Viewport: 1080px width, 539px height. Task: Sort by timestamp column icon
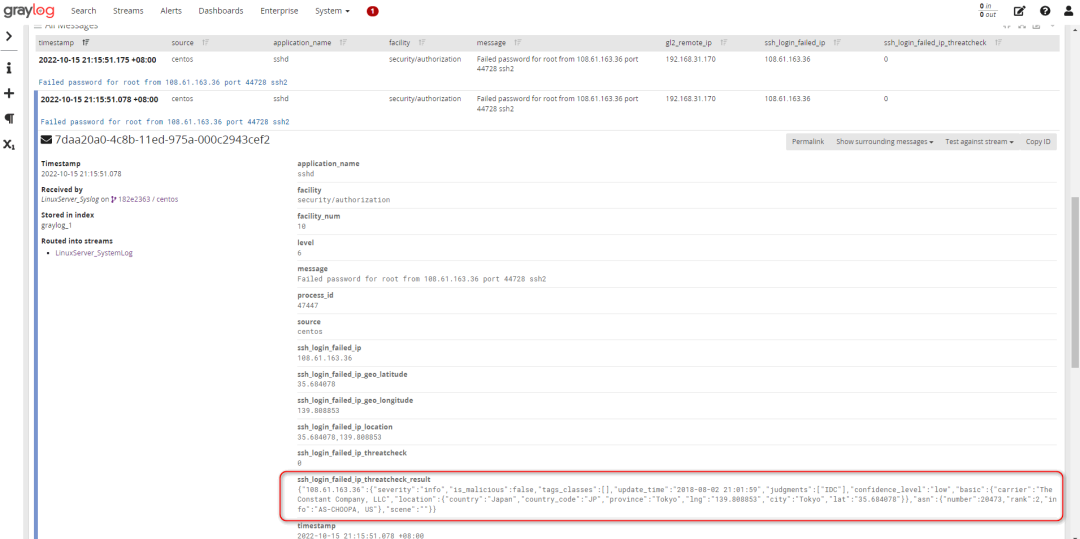86,43
